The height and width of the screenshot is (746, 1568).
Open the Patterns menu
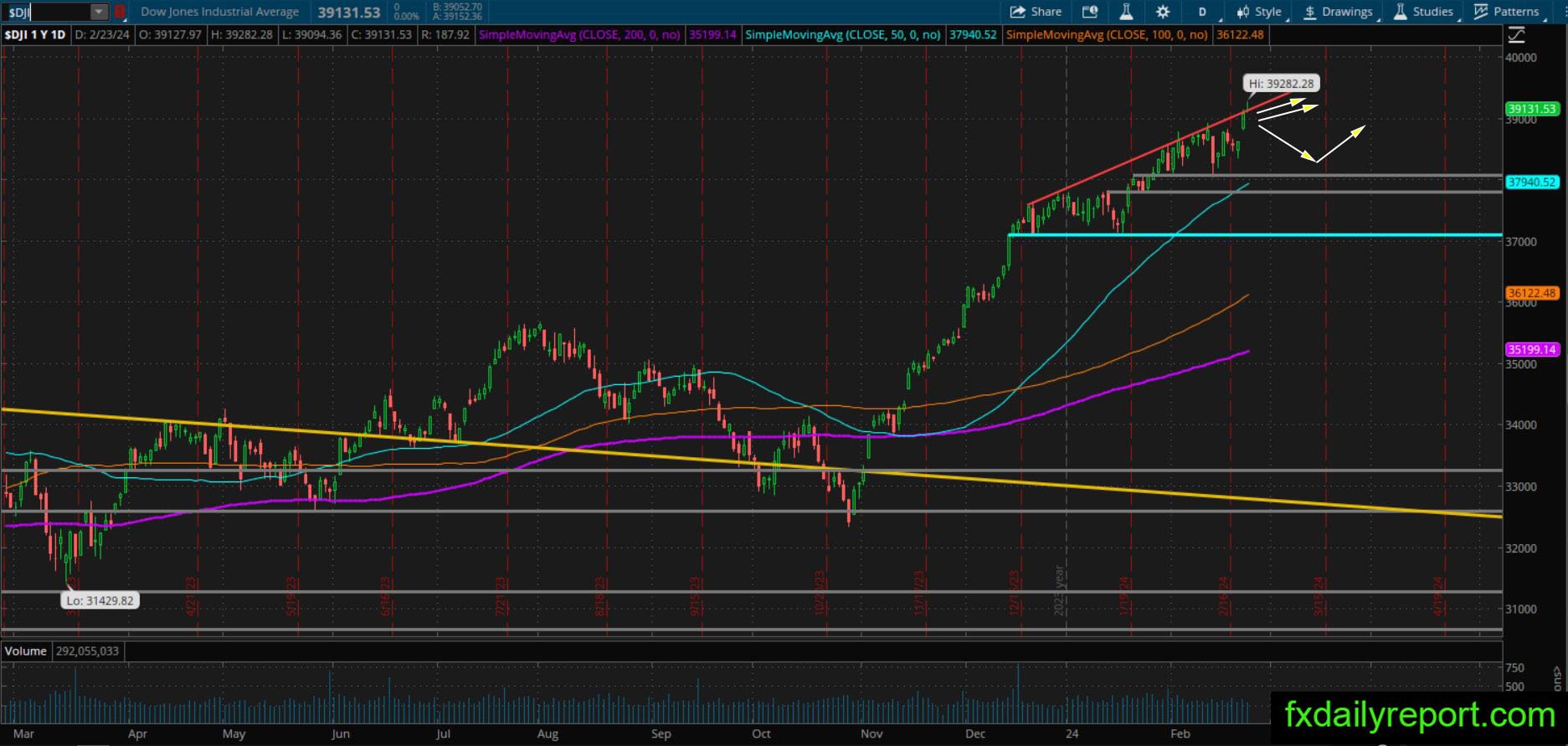(x=1507, y=12)
